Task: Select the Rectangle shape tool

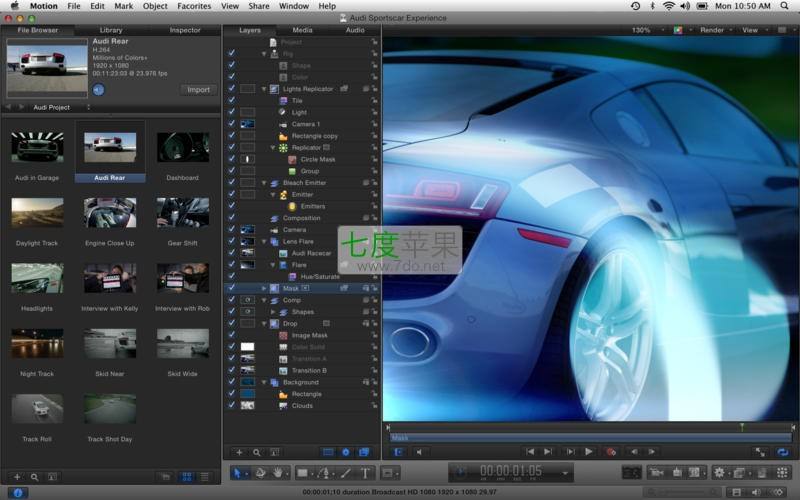Action: pos(303,473)
